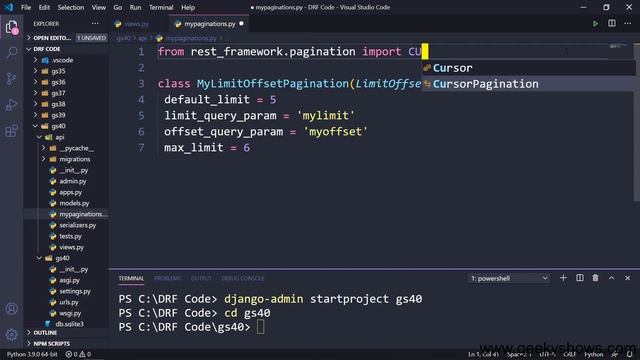Open the Edit menu
This screenshot has width=640, height=360.
point(44,7)
